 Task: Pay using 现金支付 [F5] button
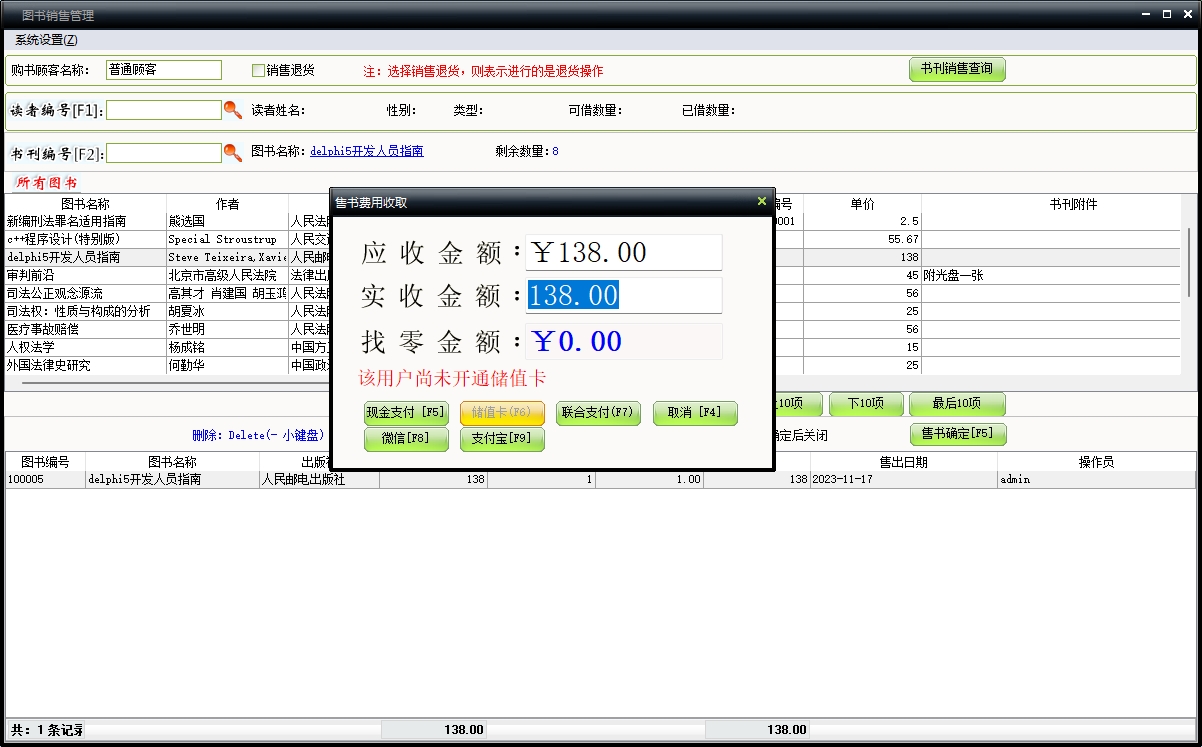(406, 412)
